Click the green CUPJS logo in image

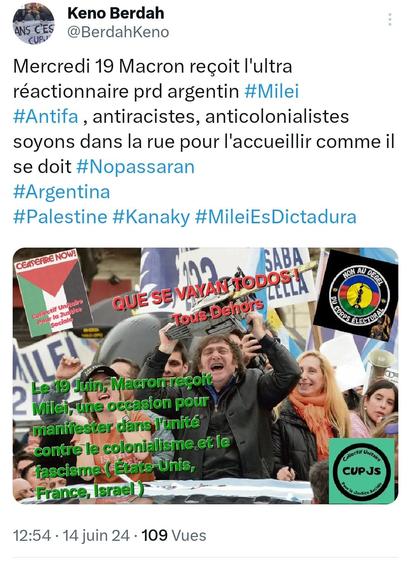362,471
